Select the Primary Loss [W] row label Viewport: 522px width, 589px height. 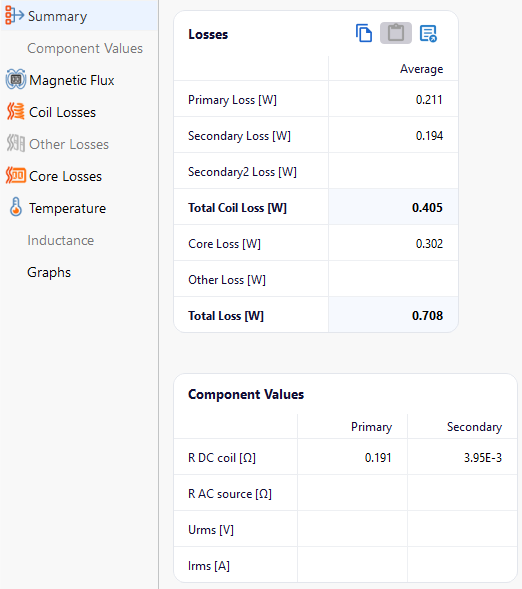pos(232,100)
